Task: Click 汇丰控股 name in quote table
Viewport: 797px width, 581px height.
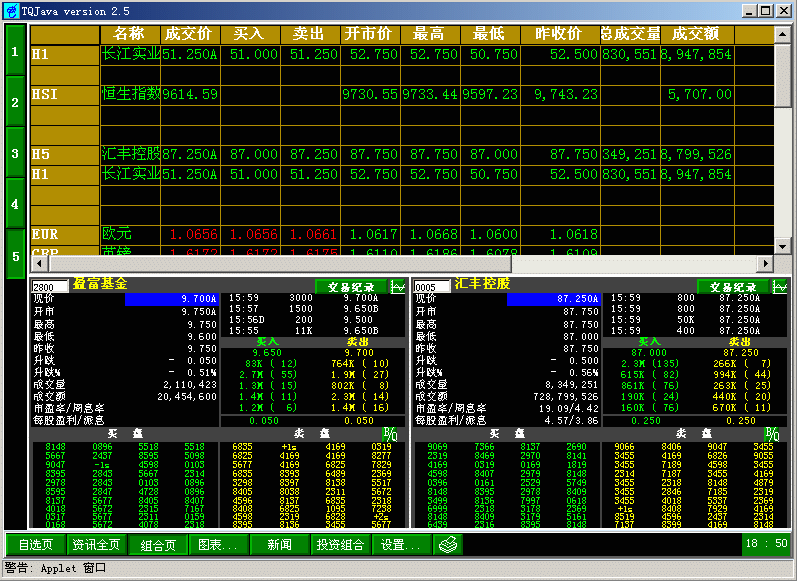Action: (131, 155)
